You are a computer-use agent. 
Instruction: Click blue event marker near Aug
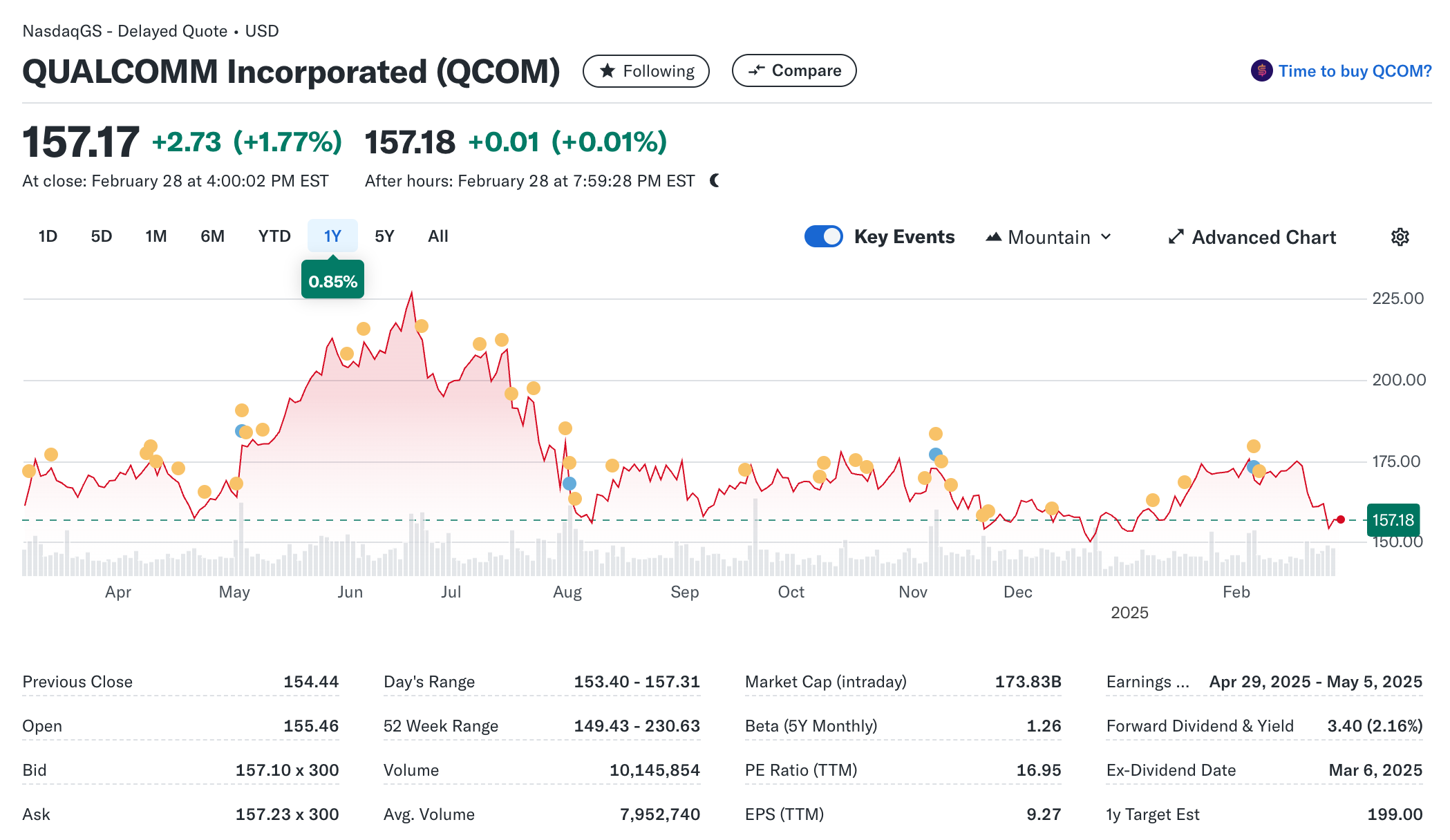pos(569,483)
